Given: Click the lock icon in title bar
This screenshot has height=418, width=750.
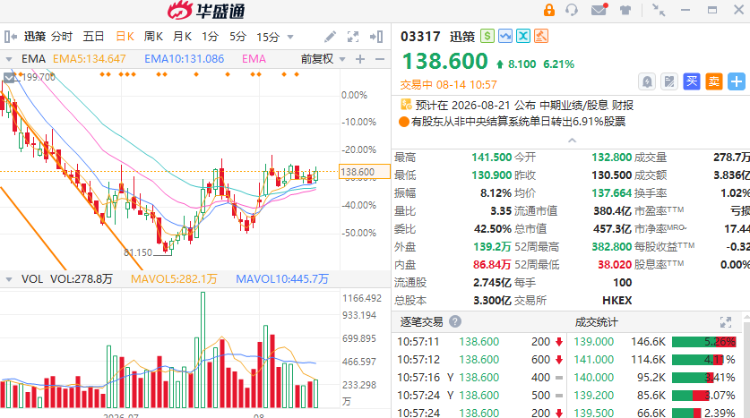Looking at the screenshot, I should coord(549,10).
